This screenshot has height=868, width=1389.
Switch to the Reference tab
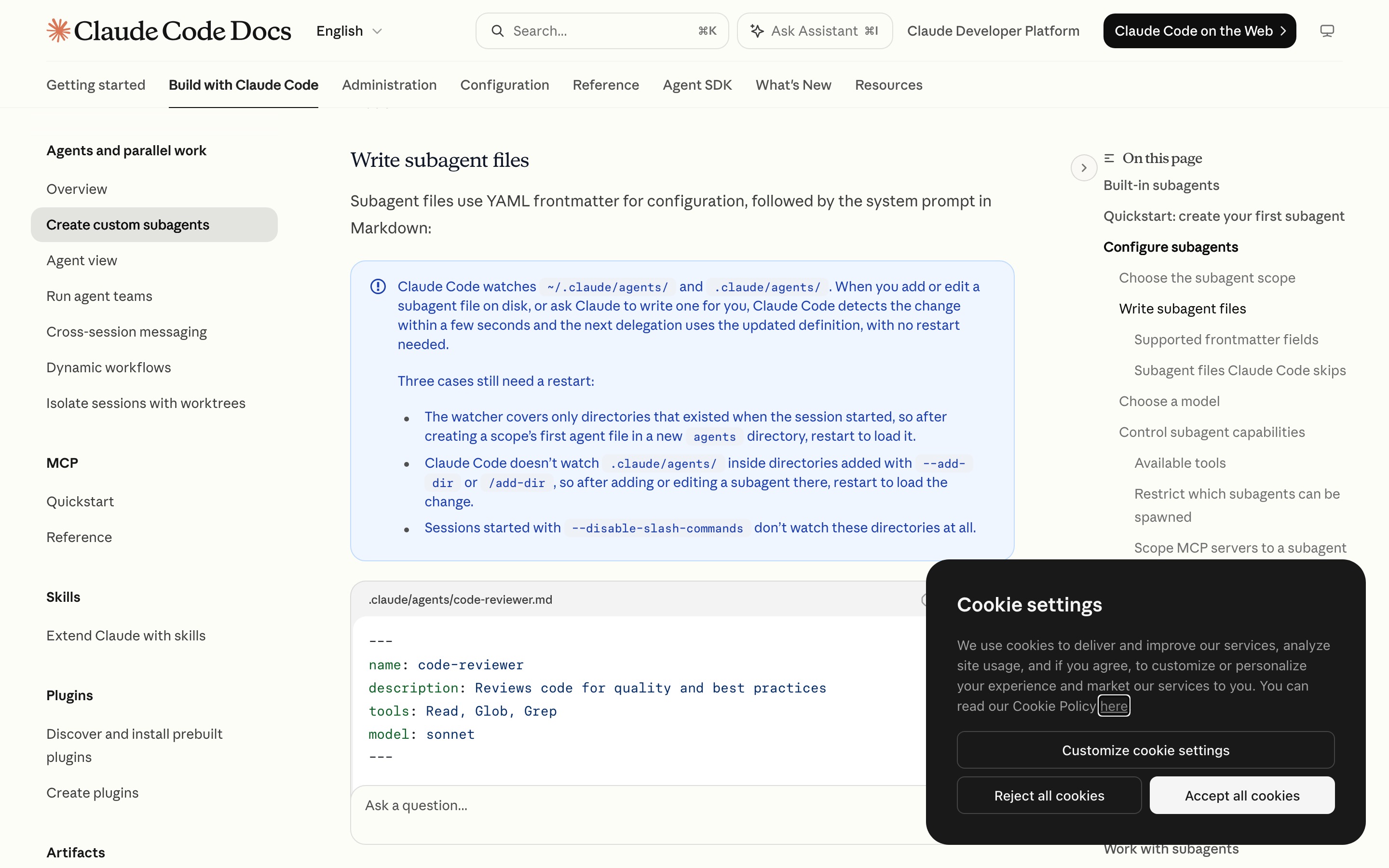[x=606, y=85]
